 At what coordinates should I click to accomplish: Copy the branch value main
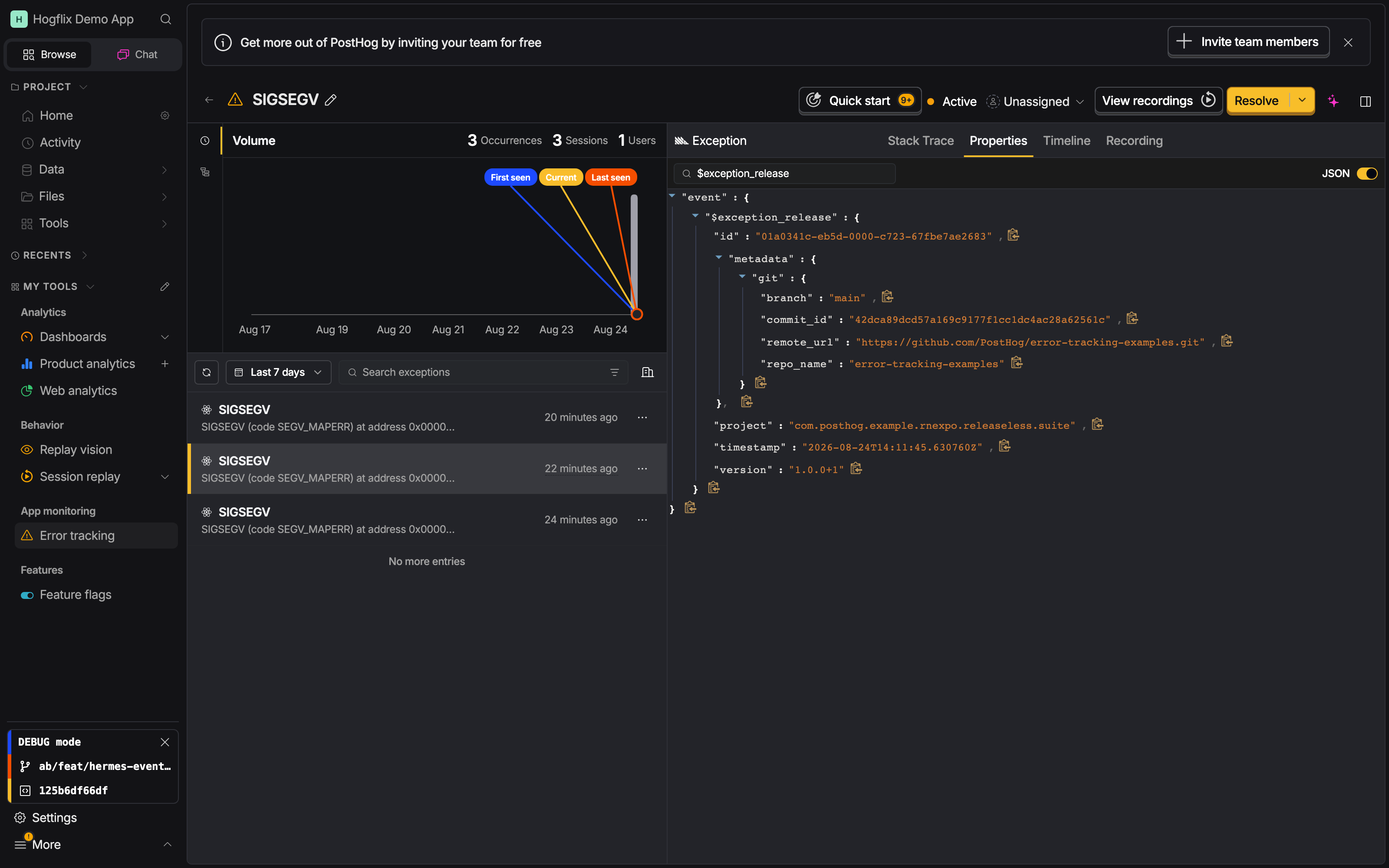click(x=887, y=297)
